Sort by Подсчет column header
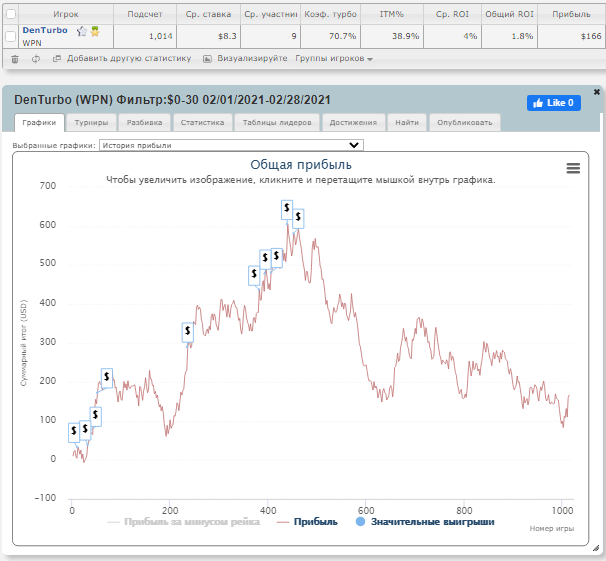 coord(145,14)
